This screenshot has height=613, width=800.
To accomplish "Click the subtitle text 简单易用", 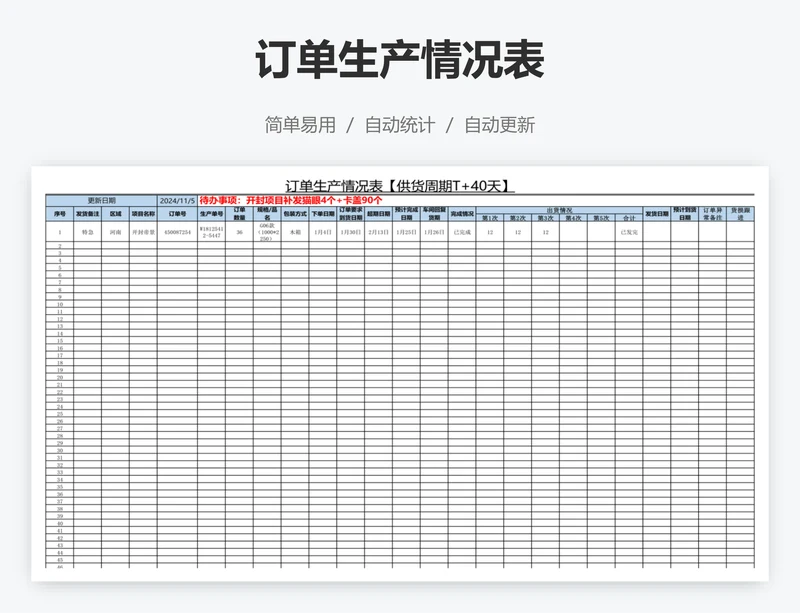I will 300,125.
